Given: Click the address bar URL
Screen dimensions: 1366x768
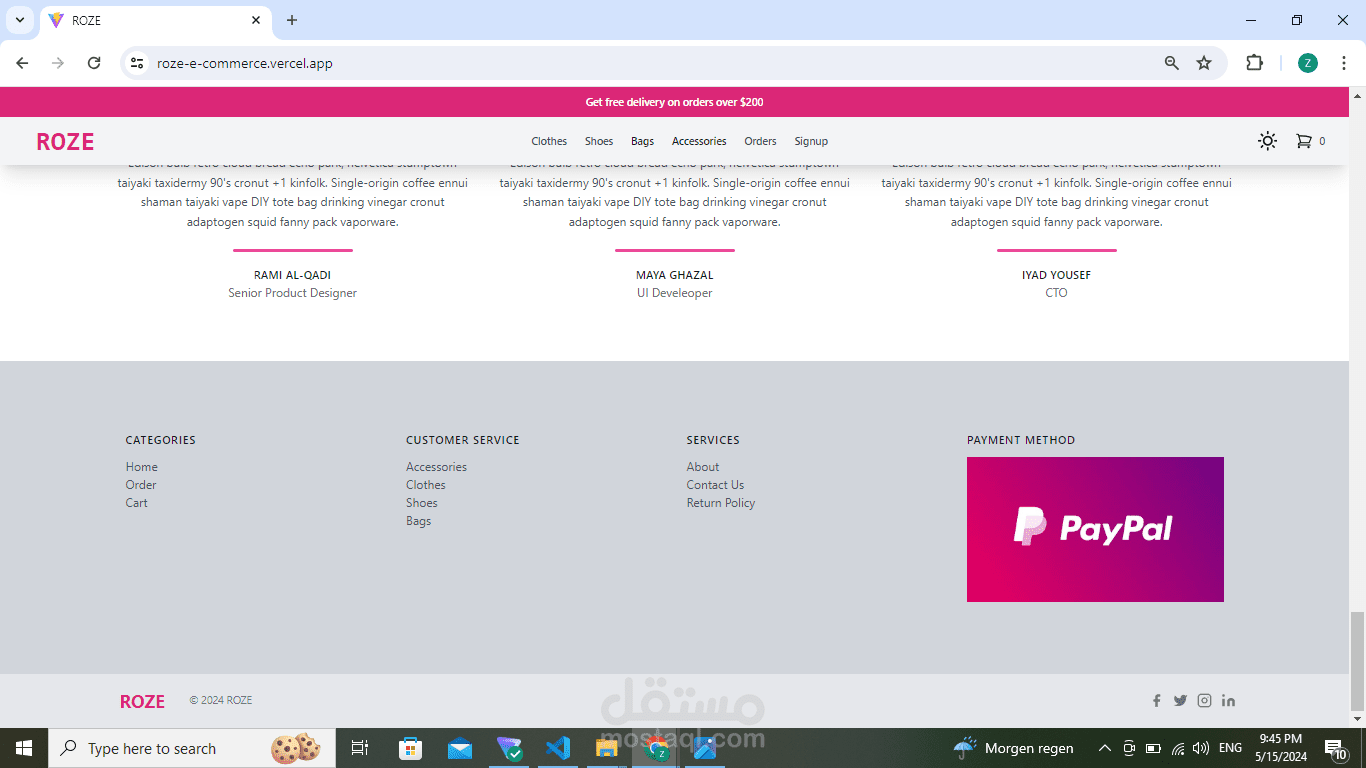Looking at the screenshot, I should (x=245, y=63).
